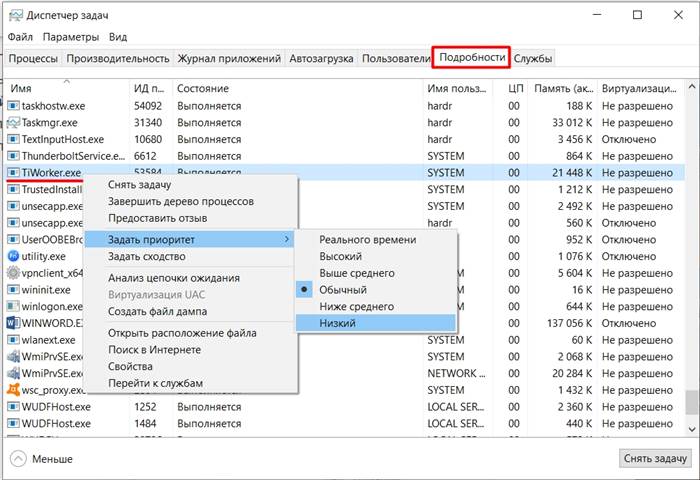Click the TiWorker.exe process icon
700x480 pixels.
[13, 172]
